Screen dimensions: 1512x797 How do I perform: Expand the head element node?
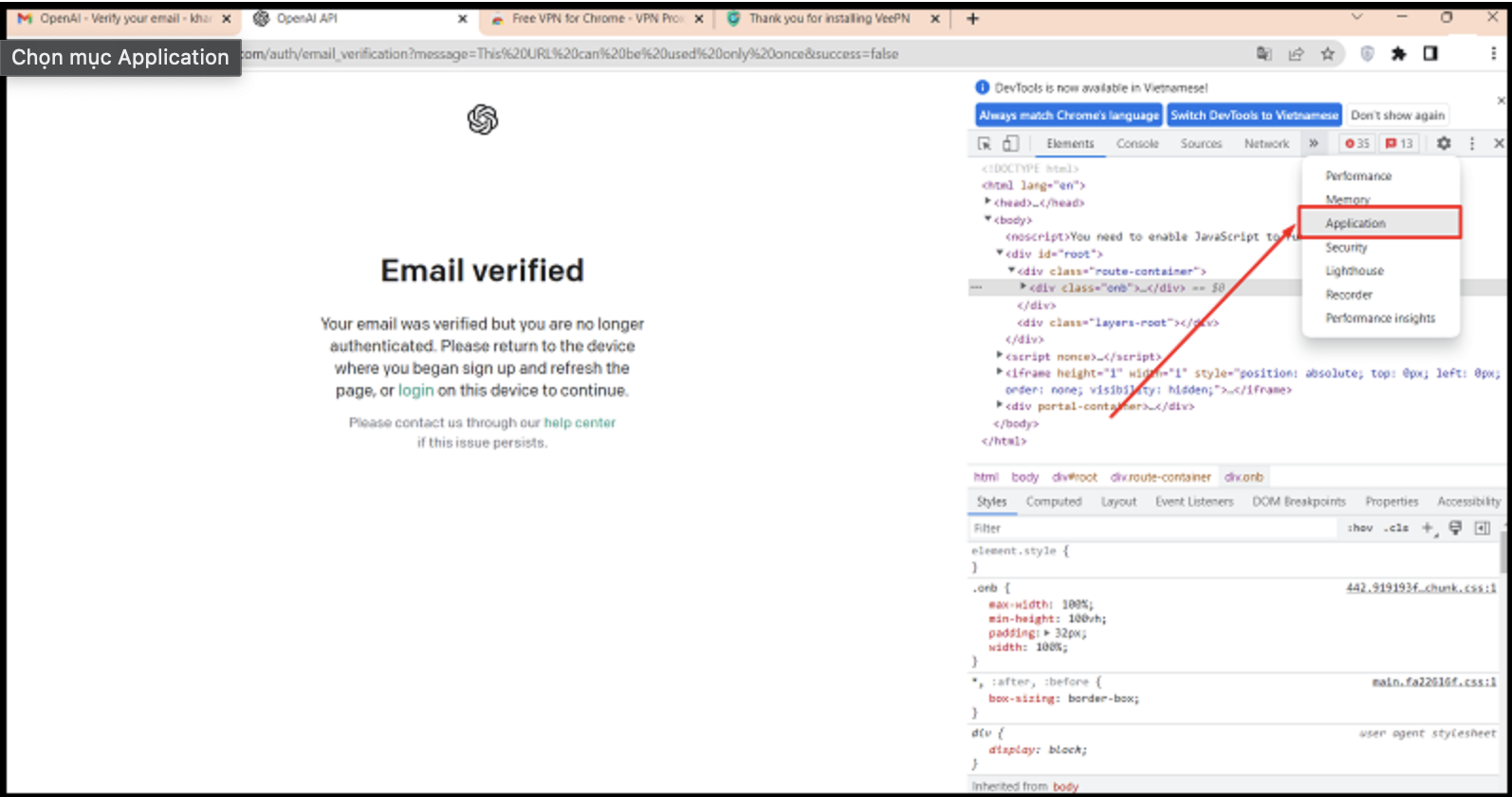tap(987, 202)
